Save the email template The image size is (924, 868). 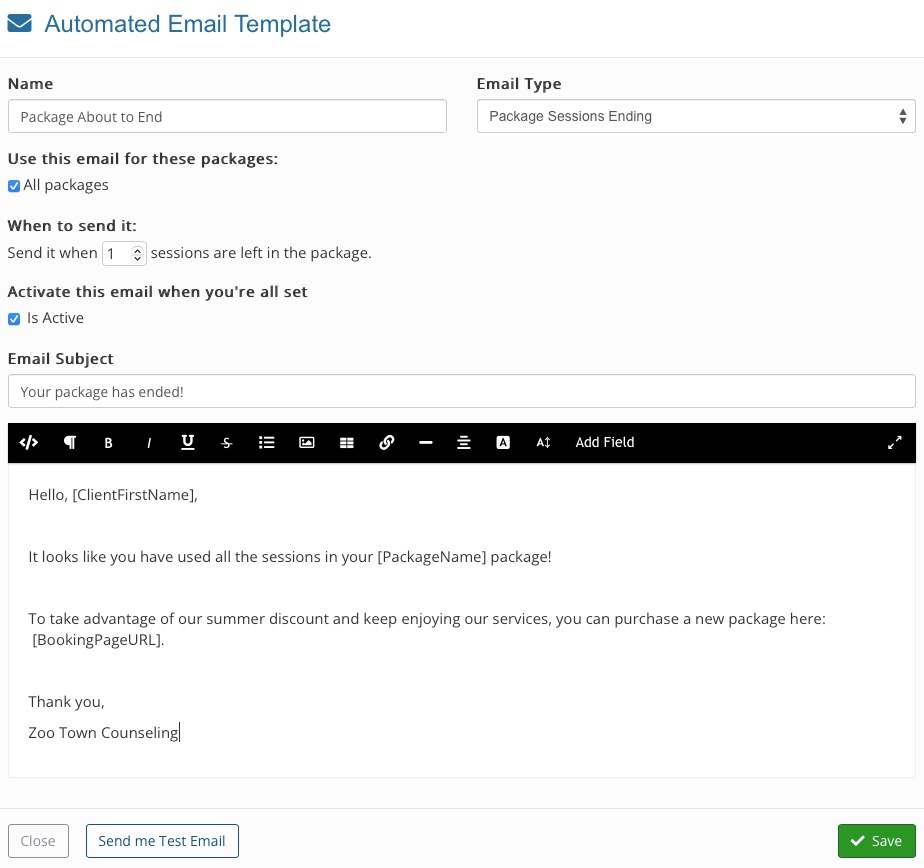[876, 841]
